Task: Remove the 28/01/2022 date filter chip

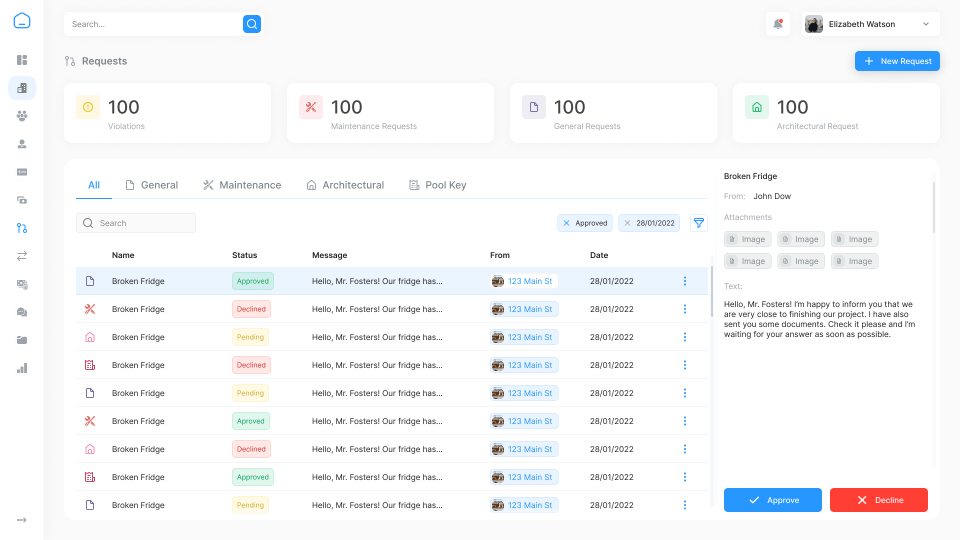Action: click(627, 223)
